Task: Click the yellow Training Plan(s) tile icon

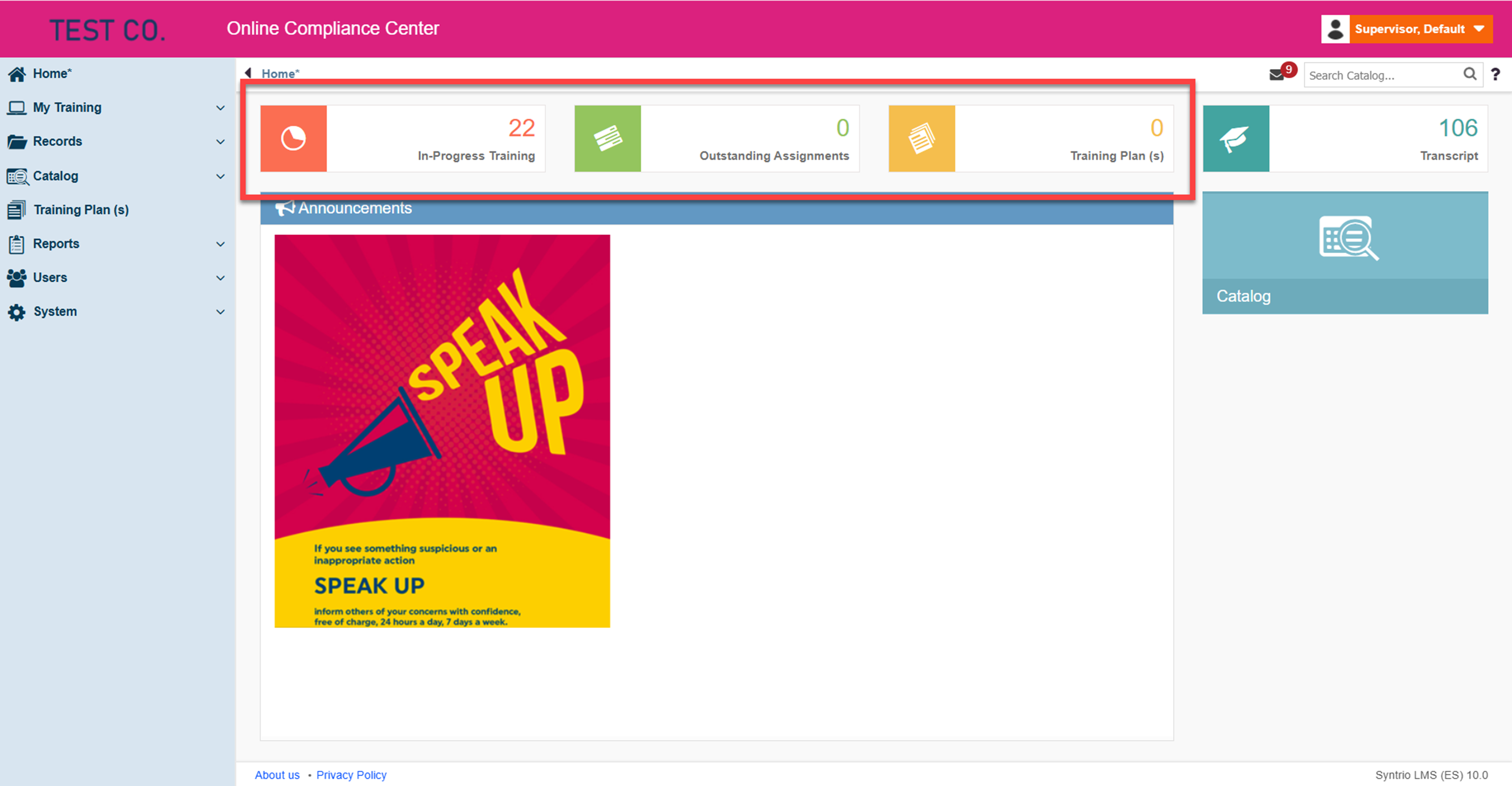Action: pos(921,139)
